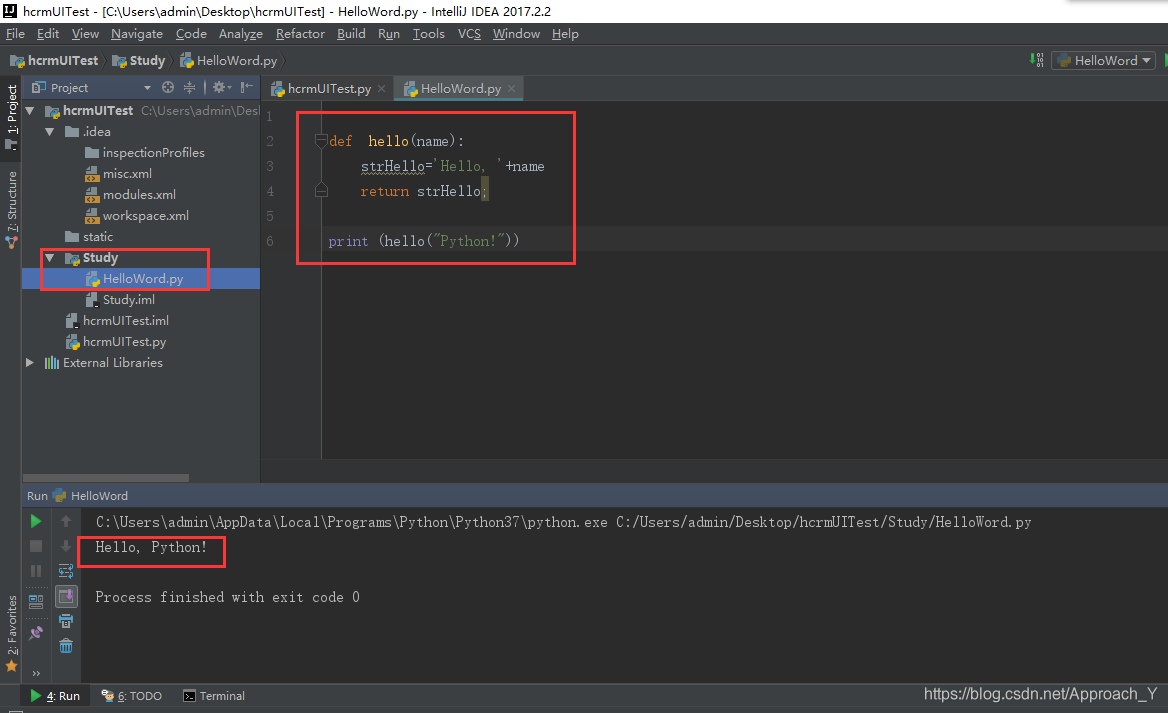Image resolution: width=1168 pixels, height=713 pixels.
Task: Open the Edit menu
Action: coord(48,34)
